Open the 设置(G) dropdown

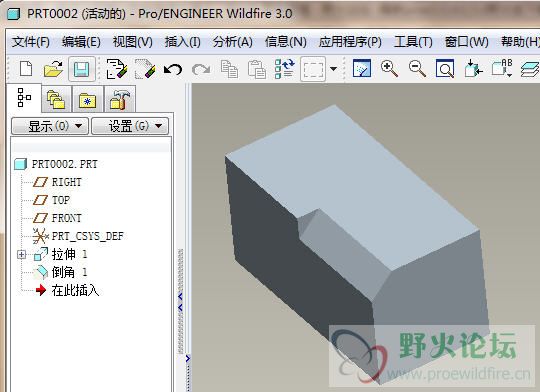click(130, 126)
